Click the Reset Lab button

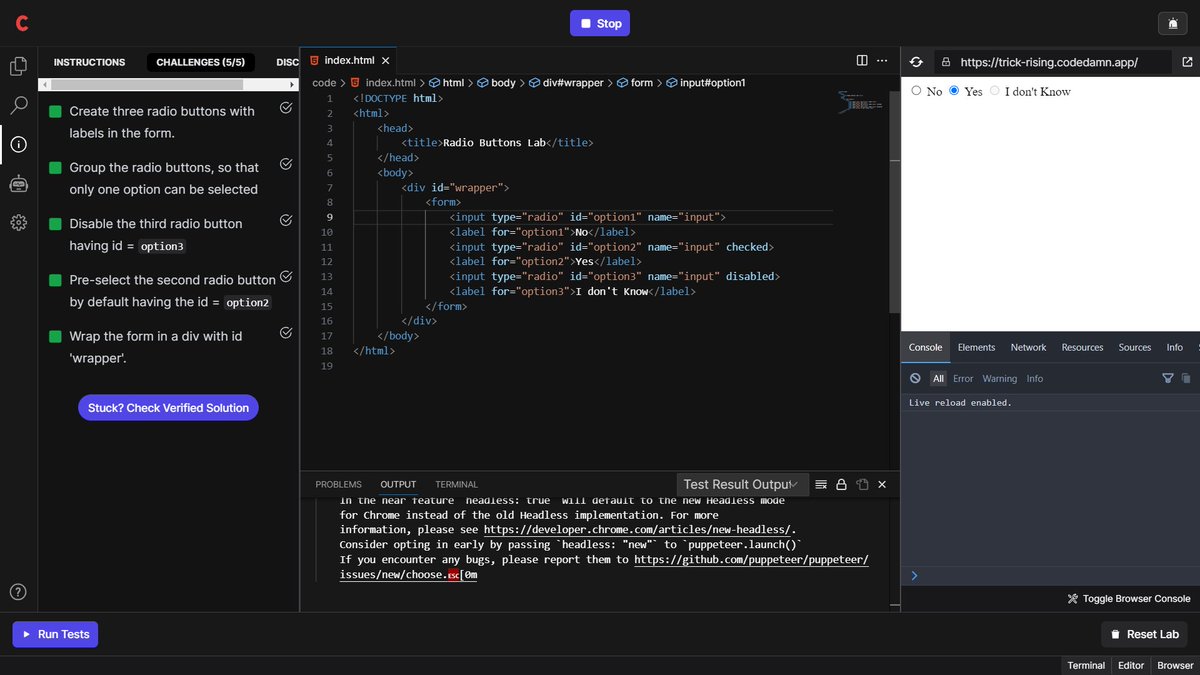click(1144, 634)
